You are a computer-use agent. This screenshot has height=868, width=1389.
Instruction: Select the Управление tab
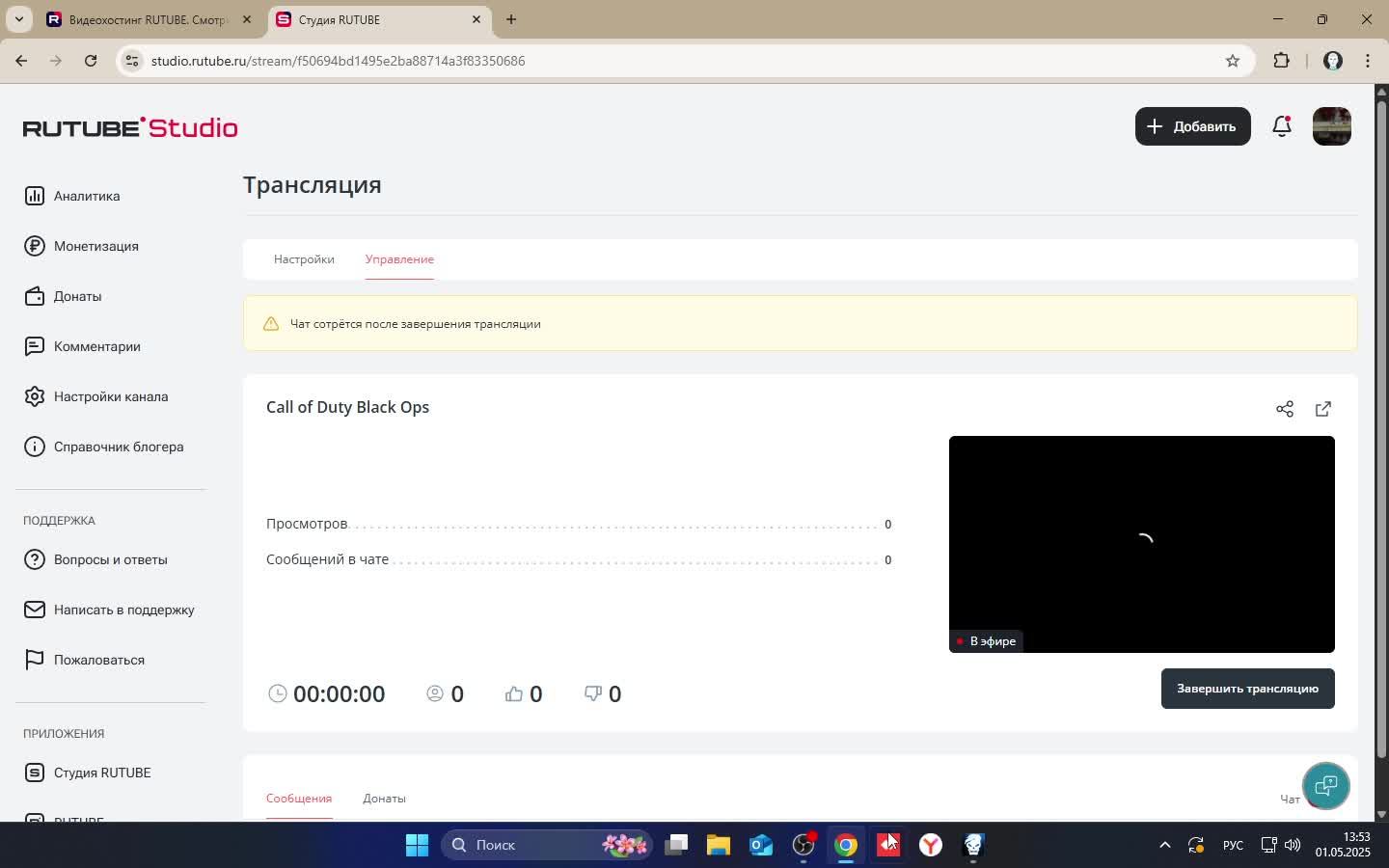click(399, 259)
